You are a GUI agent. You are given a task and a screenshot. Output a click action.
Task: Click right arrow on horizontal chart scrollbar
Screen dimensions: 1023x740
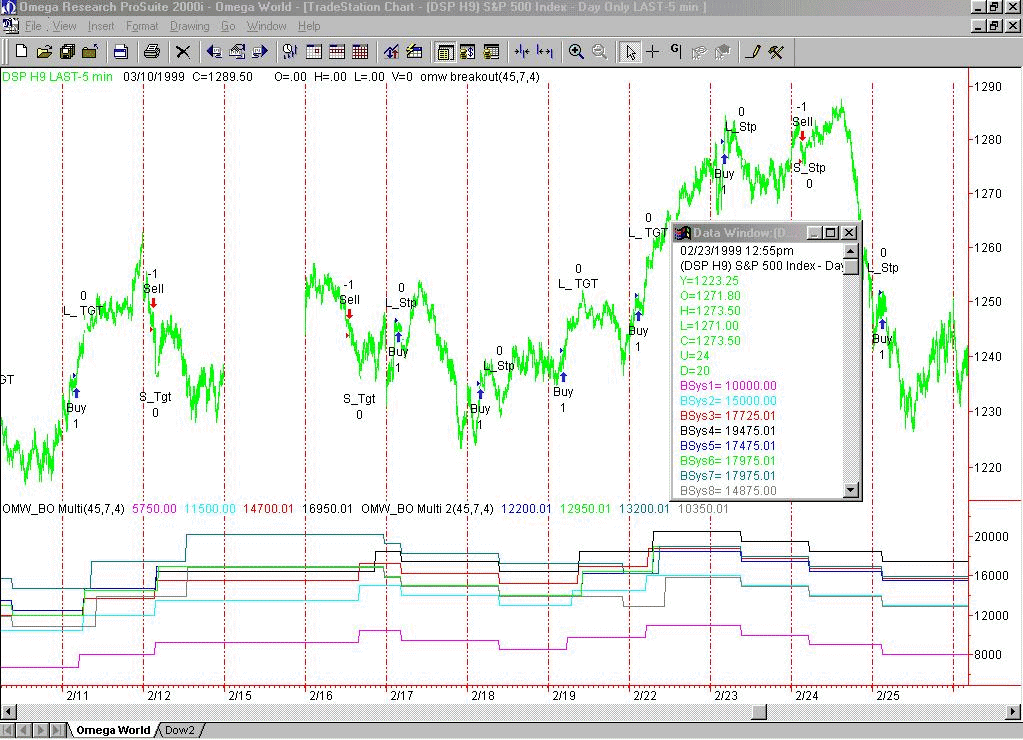coord(1012,712)
